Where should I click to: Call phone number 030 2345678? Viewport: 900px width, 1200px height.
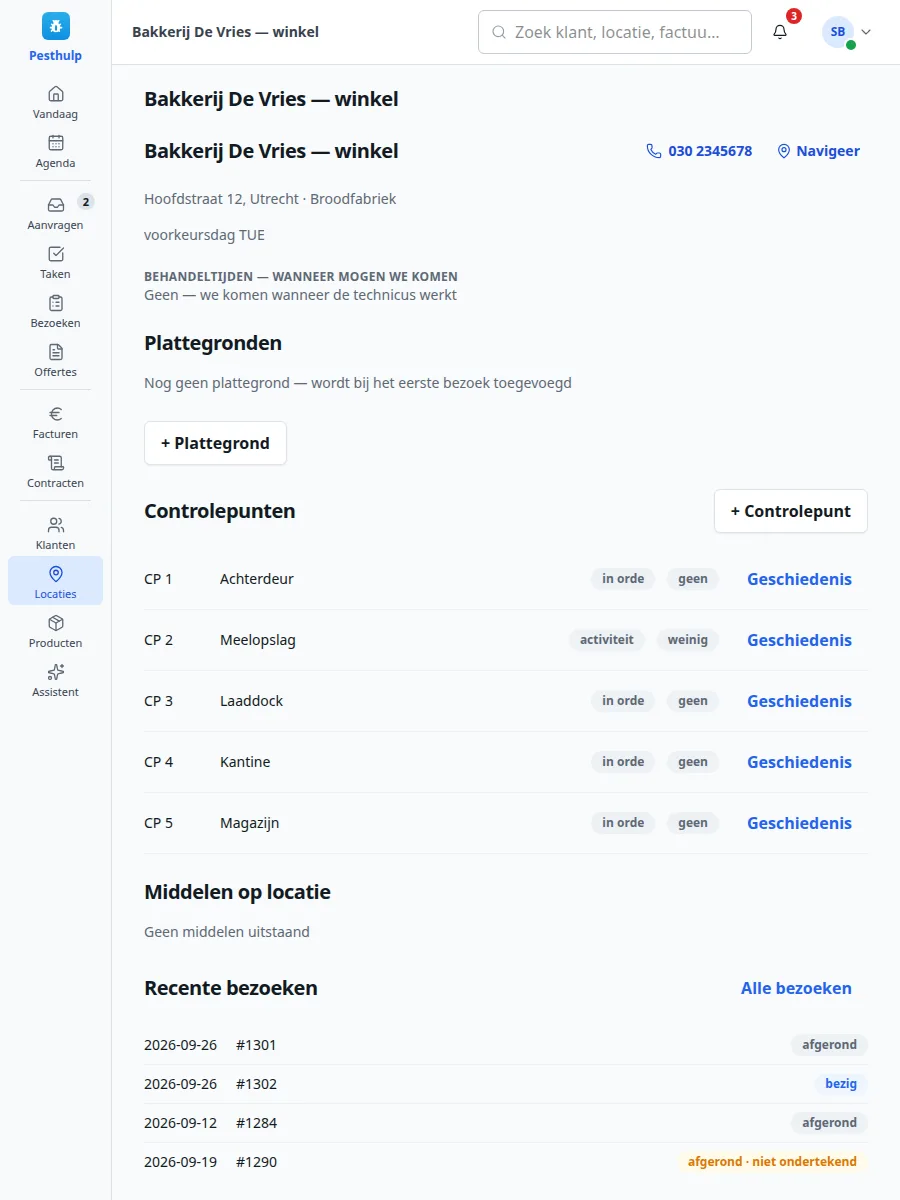pos(699,151)
